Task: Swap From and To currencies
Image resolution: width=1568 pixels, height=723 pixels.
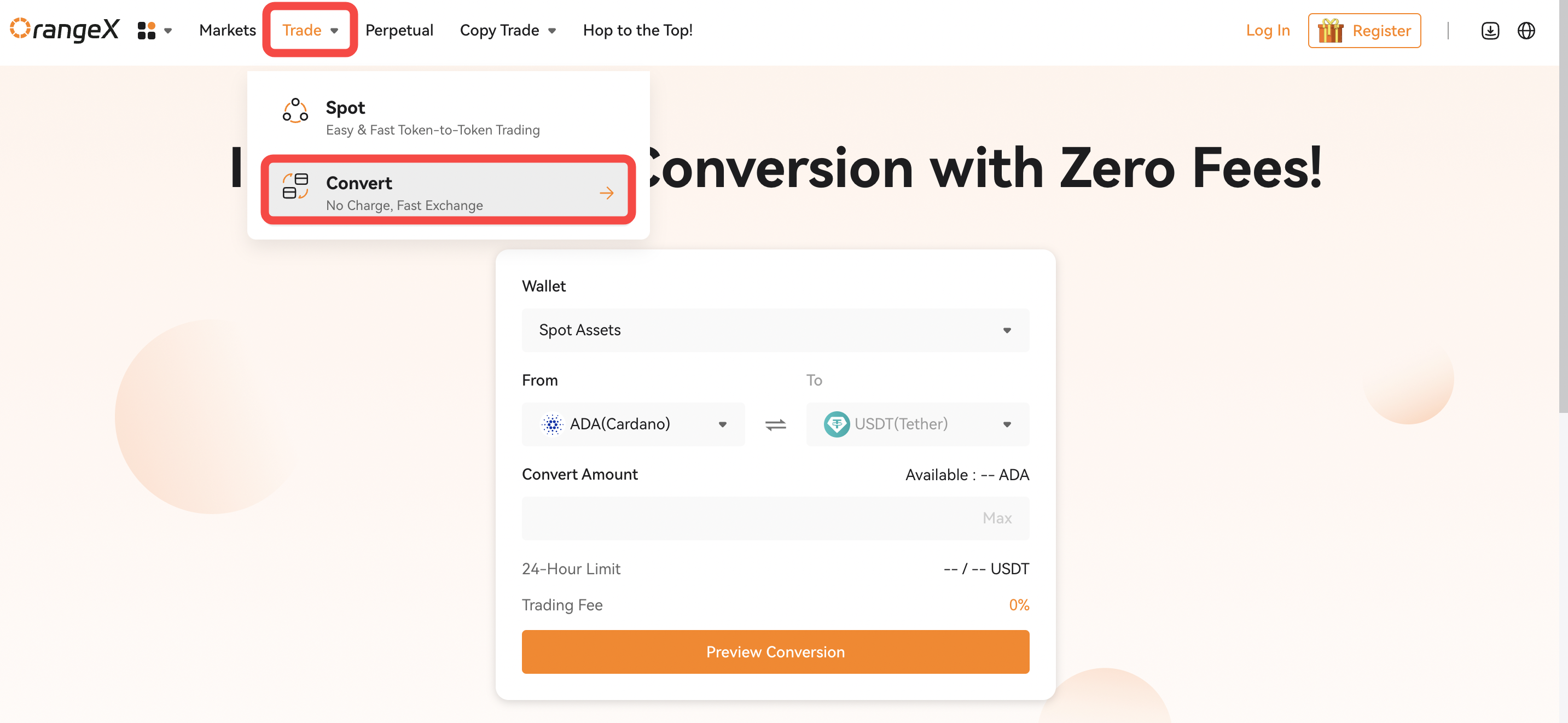Action: point(775,424)
